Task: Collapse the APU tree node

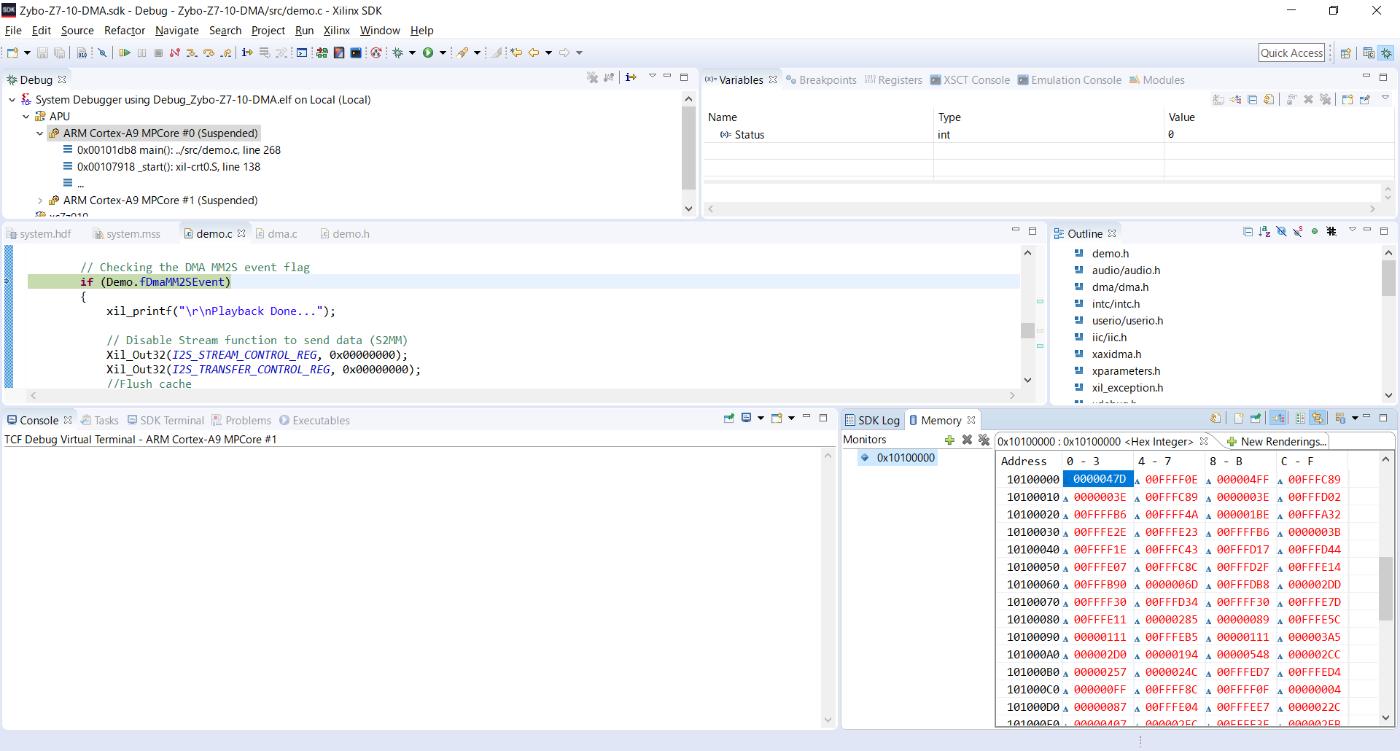Action: coord(26,116)
